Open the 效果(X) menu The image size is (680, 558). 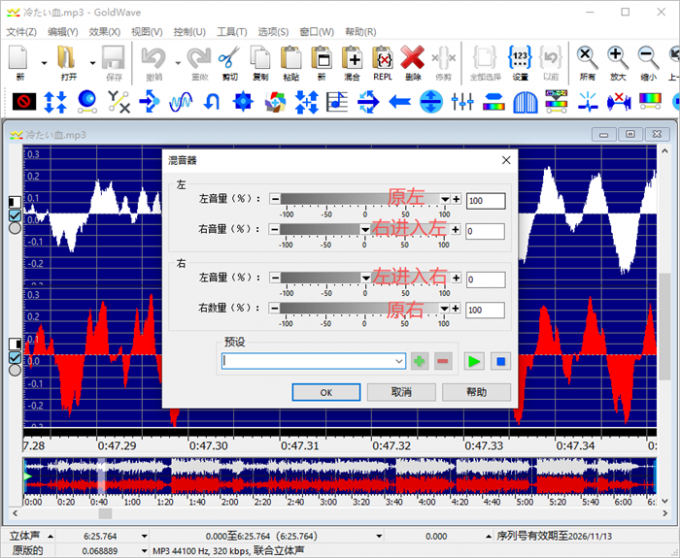tap(105, 32)
